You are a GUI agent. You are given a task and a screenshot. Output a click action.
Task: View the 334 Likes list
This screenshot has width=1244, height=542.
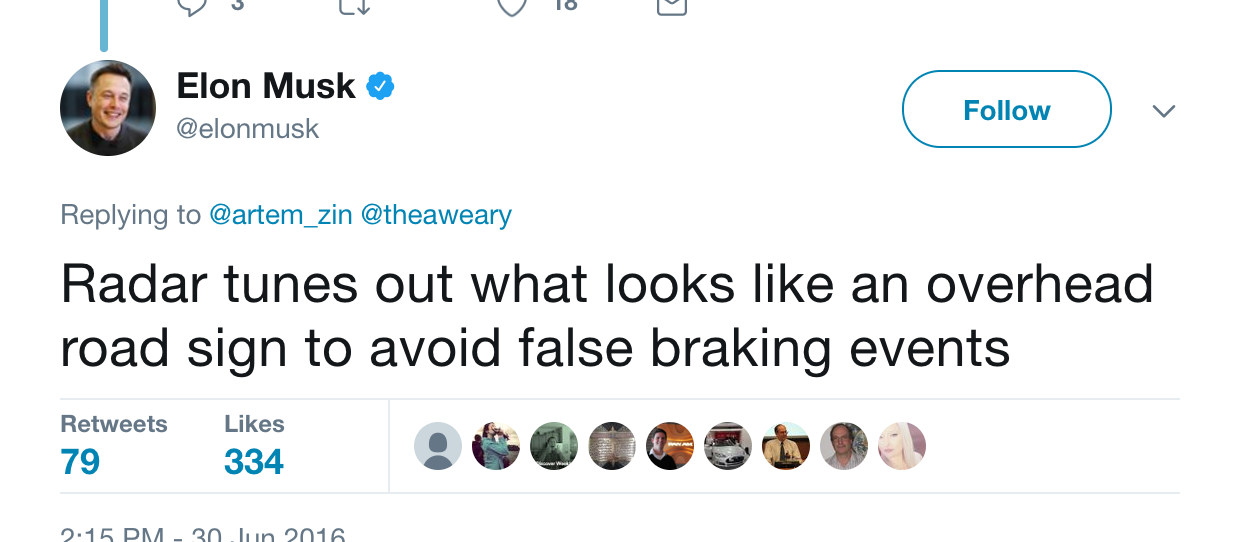coord(254,461)
